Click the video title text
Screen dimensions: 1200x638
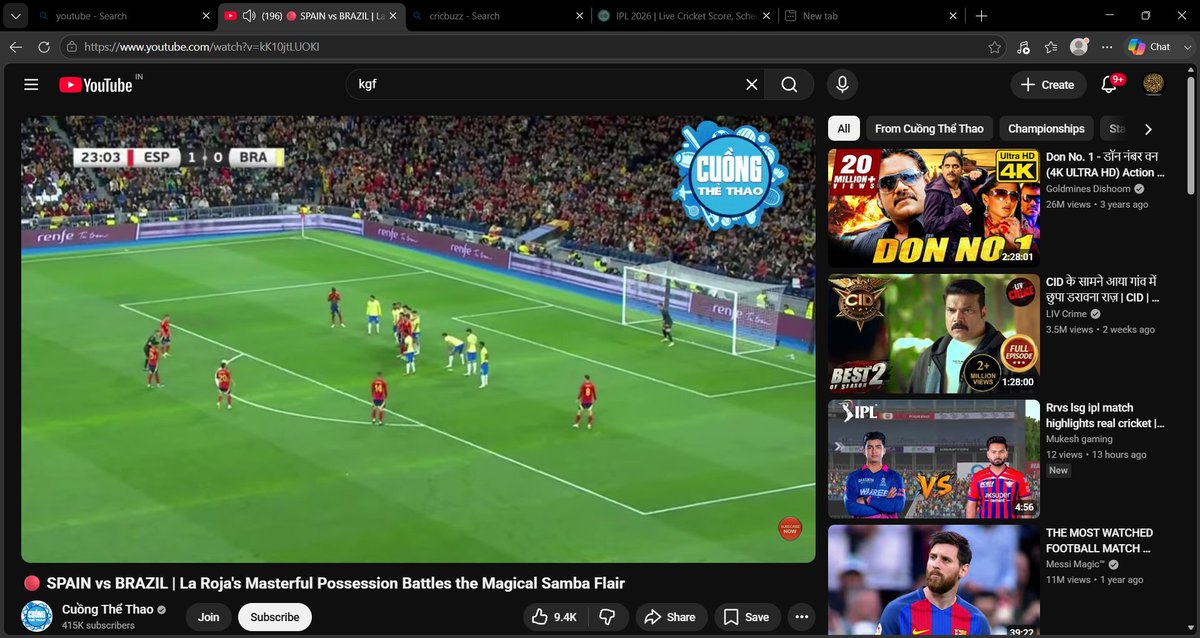click(336, 583)
